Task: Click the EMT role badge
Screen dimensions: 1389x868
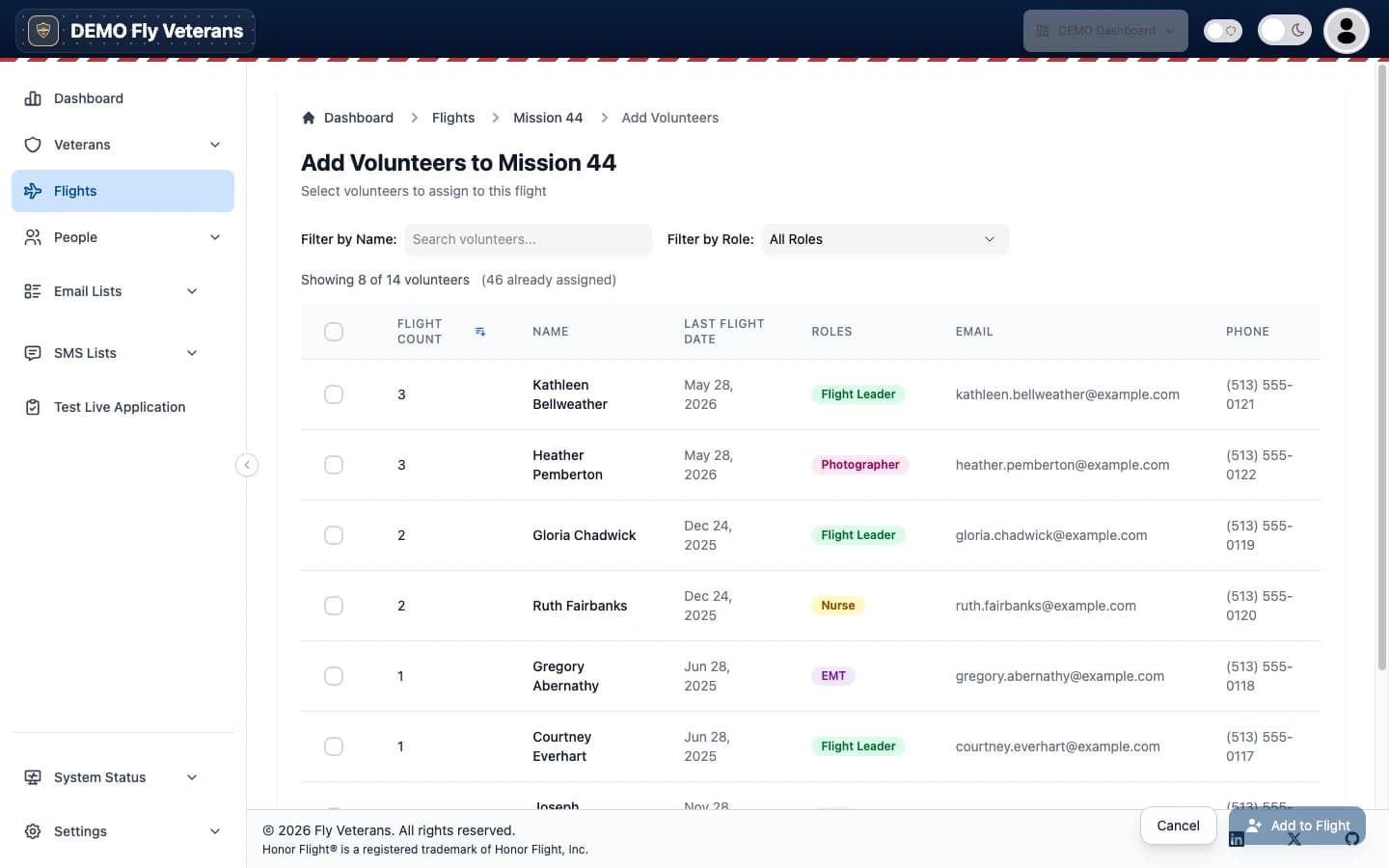Action: coord(833,676)
